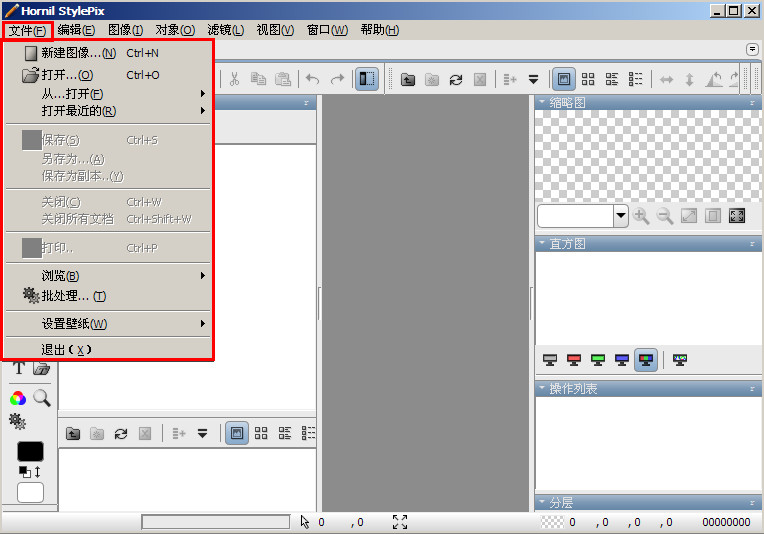Click the flip horizontal arrow icon
This screenshot has width=764, height=534.
point(666,79)
